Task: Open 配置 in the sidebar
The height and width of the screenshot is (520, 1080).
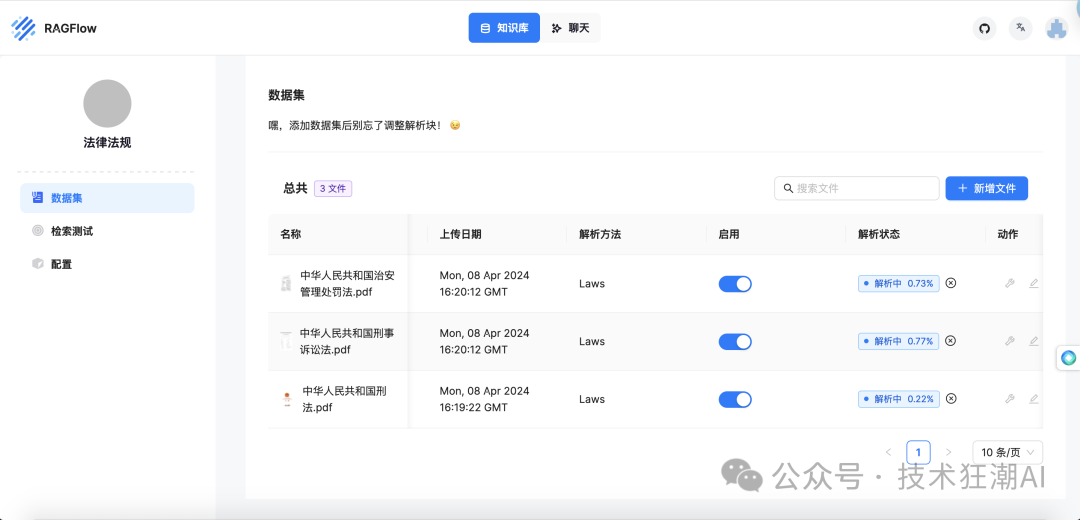Action: (61, 264)
